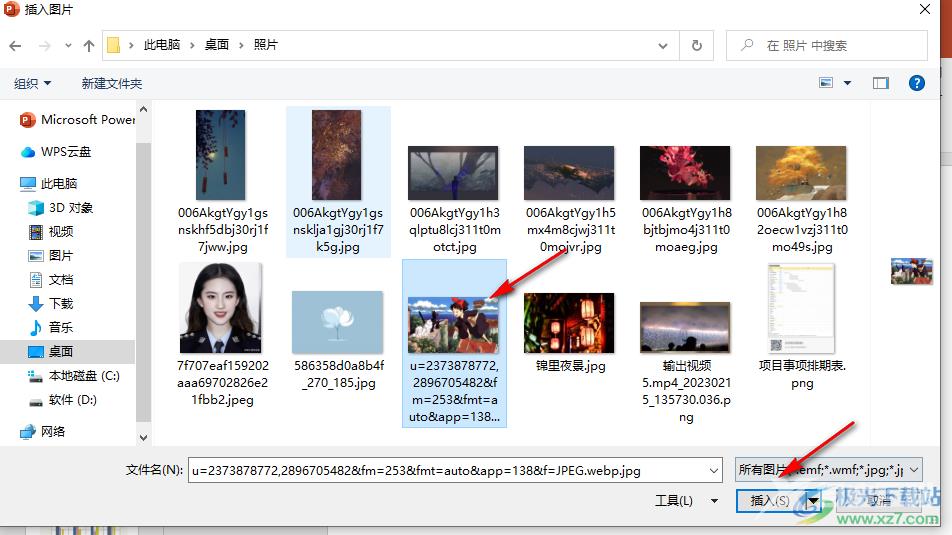Screen dimensions: 952x535
Task: Select file 586358d0a8b4f_270_185.jpg
Action: [x=338, y=340]
